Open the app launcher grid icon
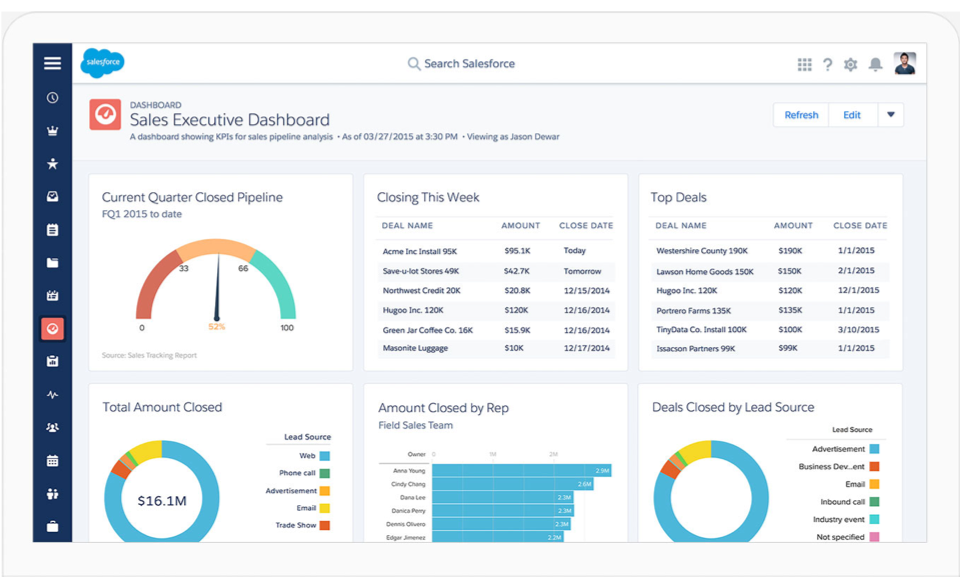Viewport: 960px width, 577px height. [804, 64]
